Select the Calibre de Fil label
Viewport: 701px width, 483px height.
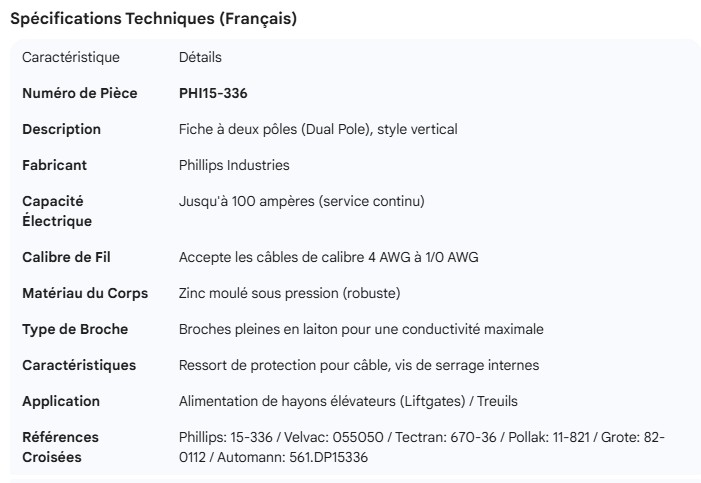click(66, 258)
